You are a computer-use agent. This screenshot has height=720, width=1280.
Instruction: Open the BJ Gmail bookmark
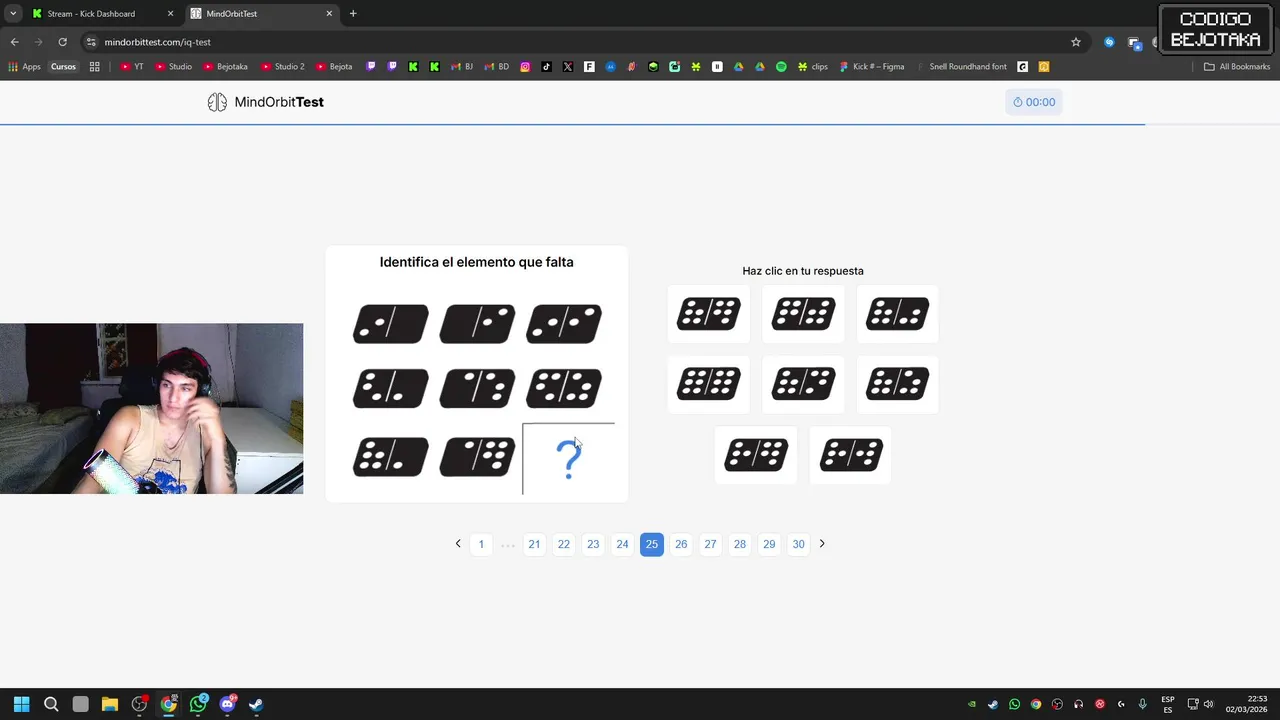[462, 67]
